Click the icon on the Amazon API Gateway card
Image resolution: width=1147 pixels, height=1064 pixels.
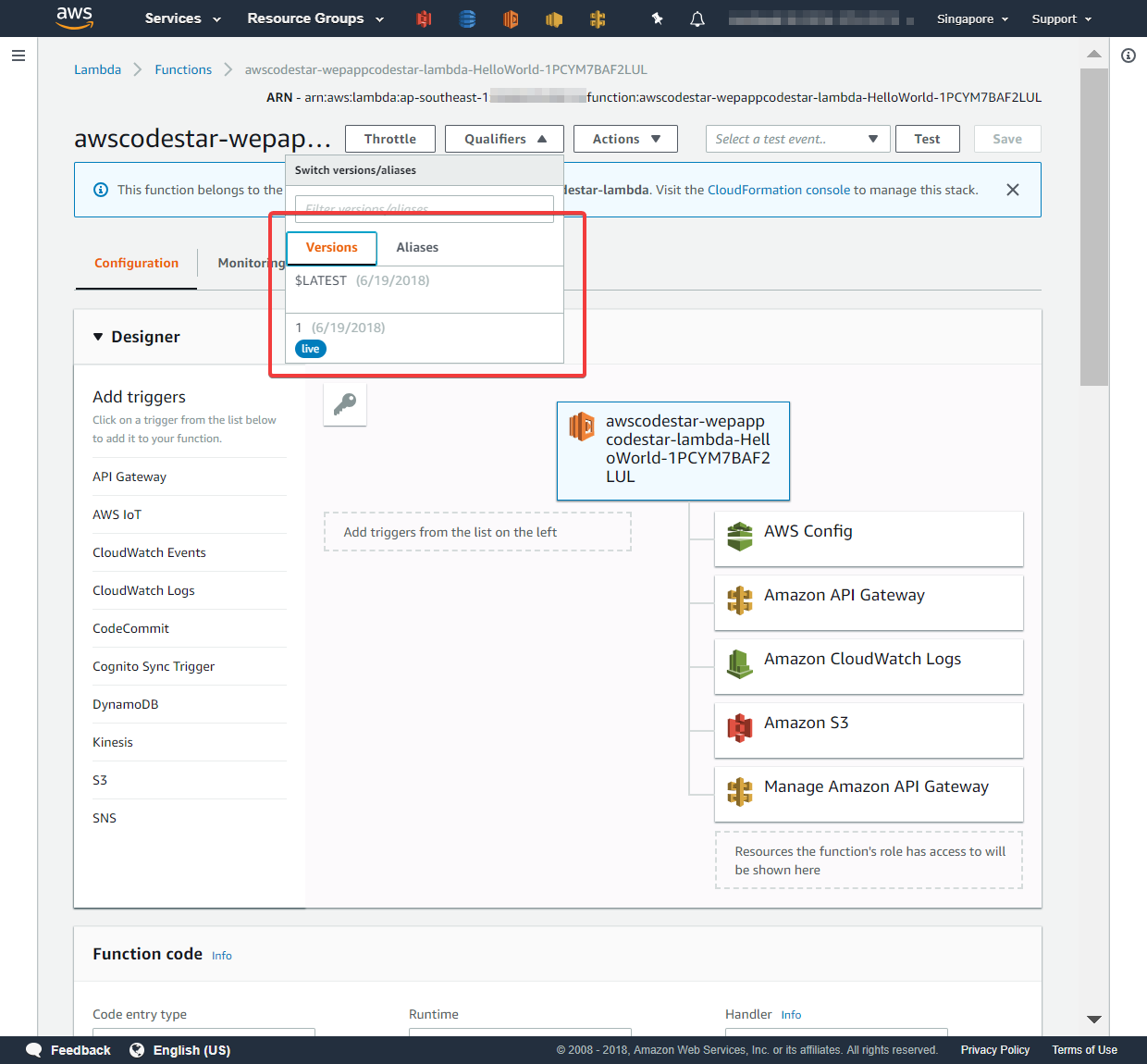pos(740,600)
